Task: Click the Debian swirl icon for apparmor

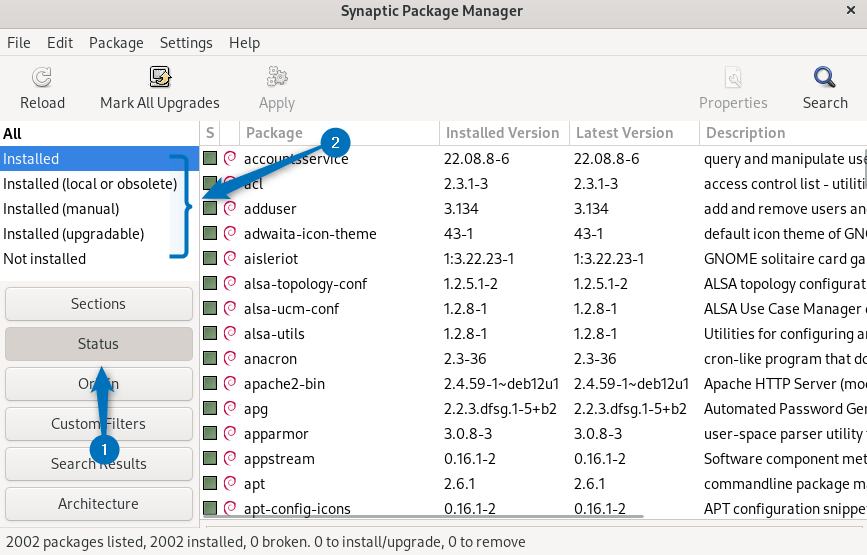Action: point(230,434)
